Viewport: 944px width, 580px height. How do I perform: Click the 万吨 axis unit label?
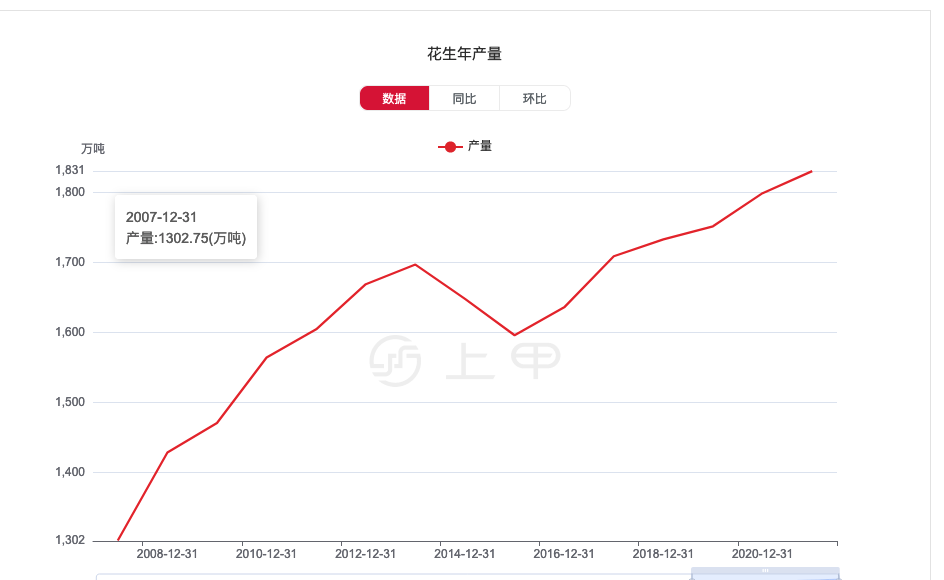tap(95, 148)
